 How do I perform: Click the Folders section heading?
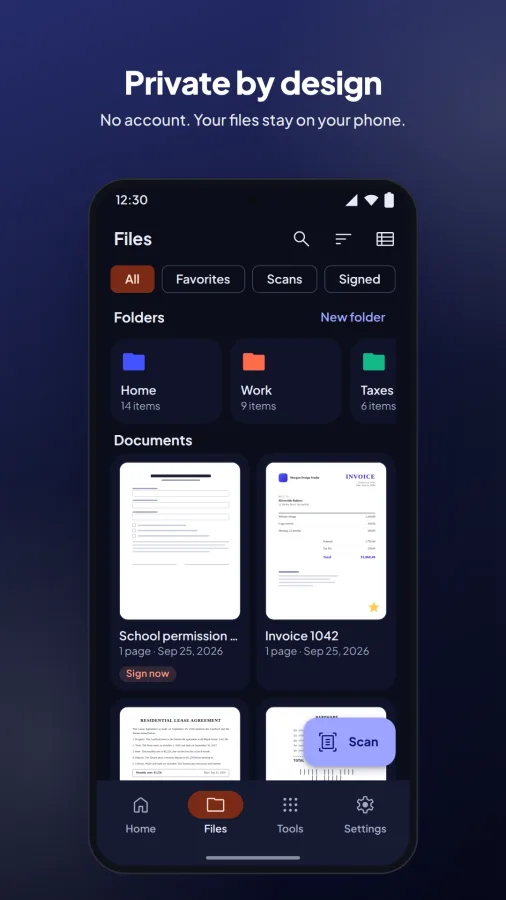point(139,317)
